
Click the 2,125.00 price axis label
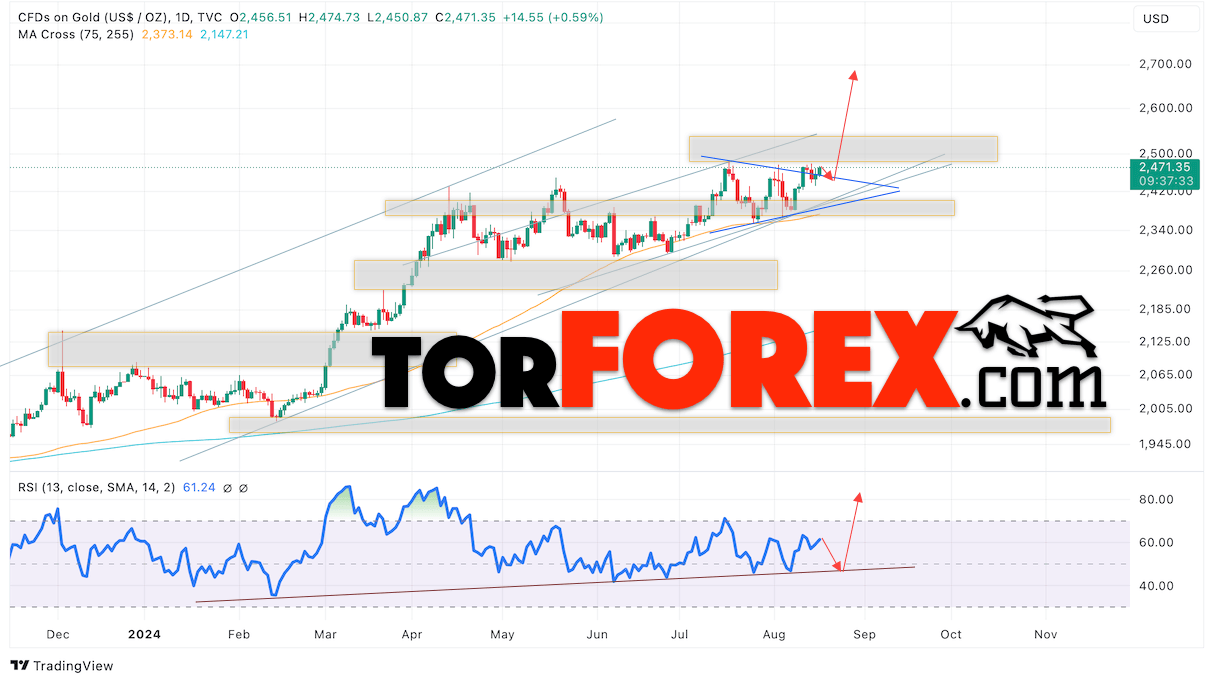[x=1166, y=342]
